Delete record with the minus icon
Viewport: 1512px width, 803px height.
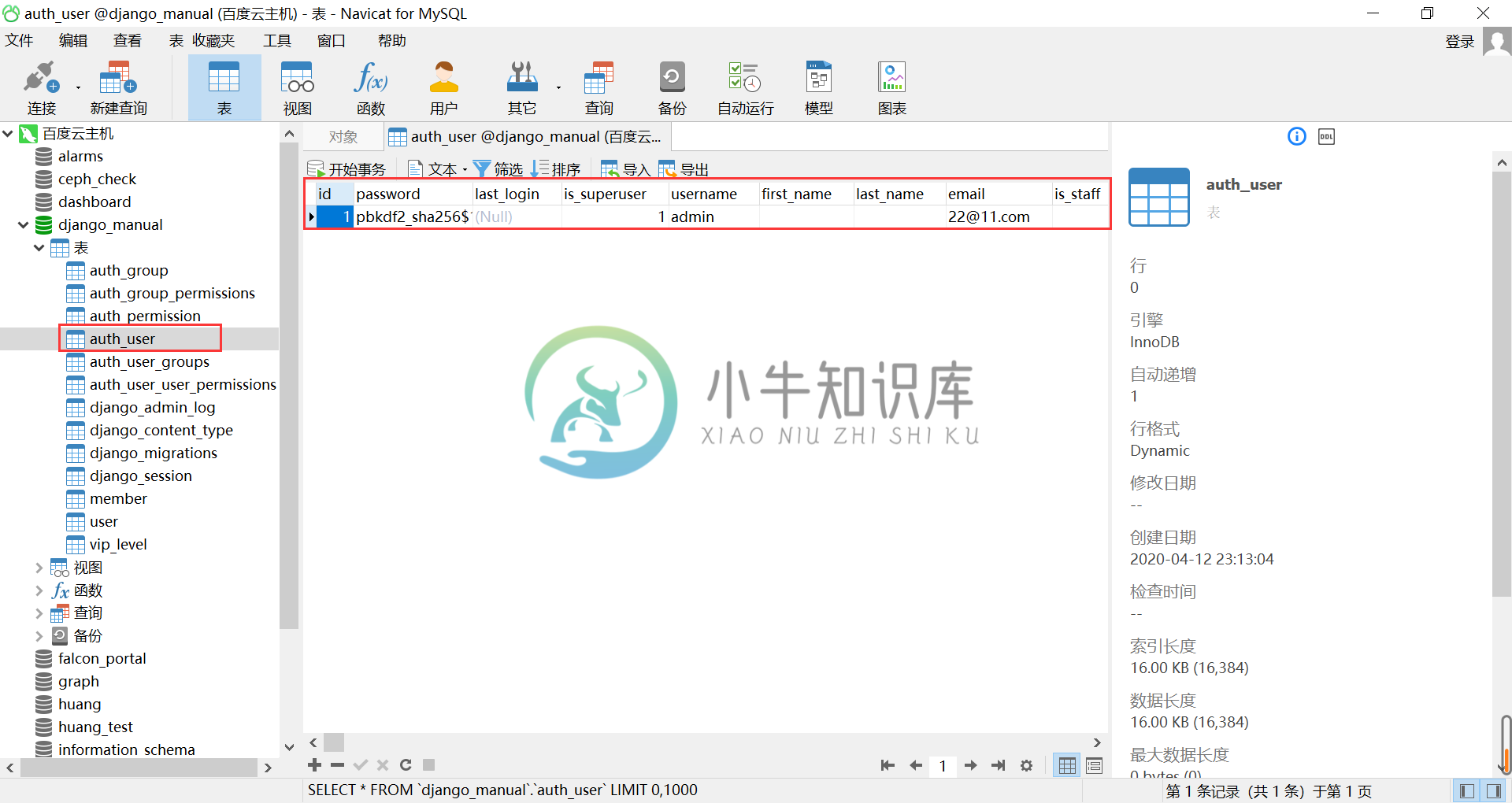(338, 765)
